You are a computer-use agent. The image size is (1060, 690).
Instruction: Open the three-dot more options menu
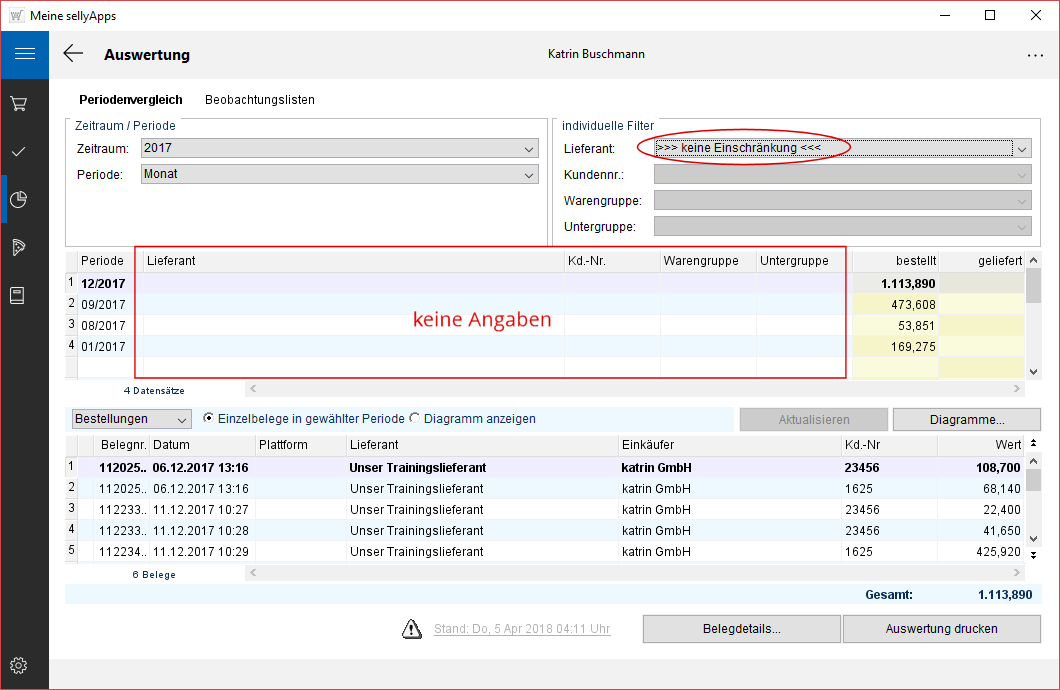[x=1035, y=56]
